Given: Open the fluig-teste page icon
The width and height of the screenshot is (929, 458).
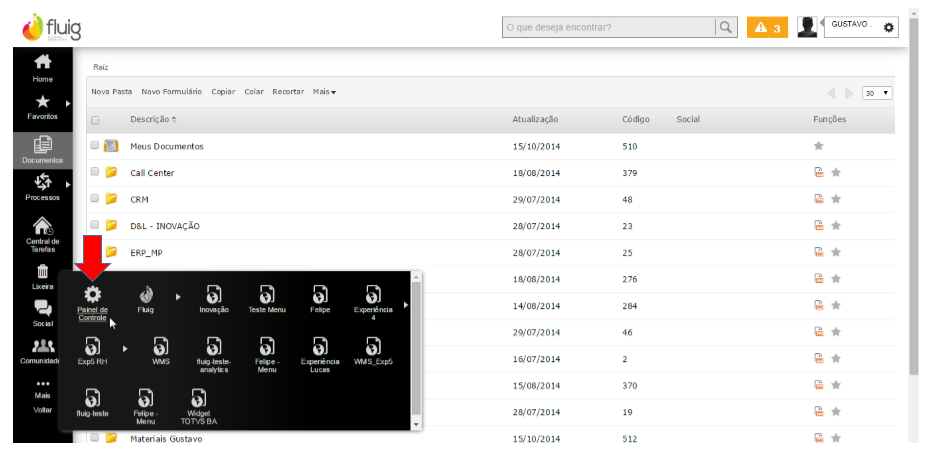Looking at the screenshot, I should point(92,398).
